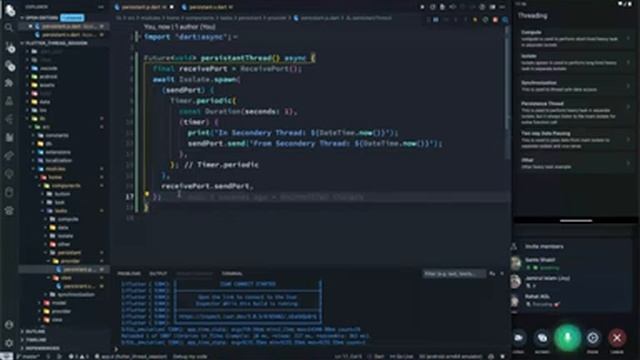The width and height of the screenshot is (640, 360).
Task: Open the PROBLEMS panel tab
Action: 129,273
